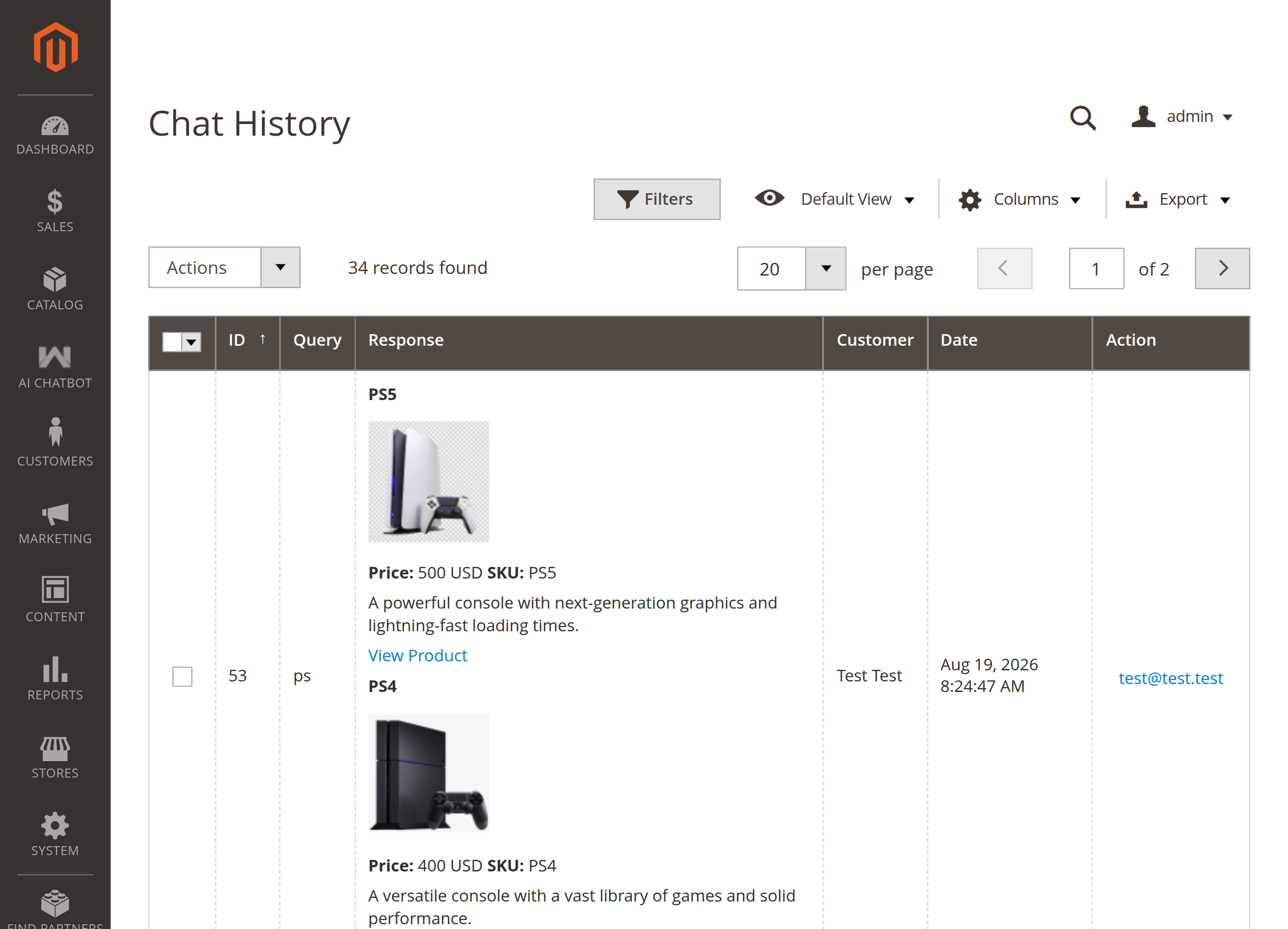Expand the Columns dropdown
The image size is (1288, 929).
(1020, 200)
